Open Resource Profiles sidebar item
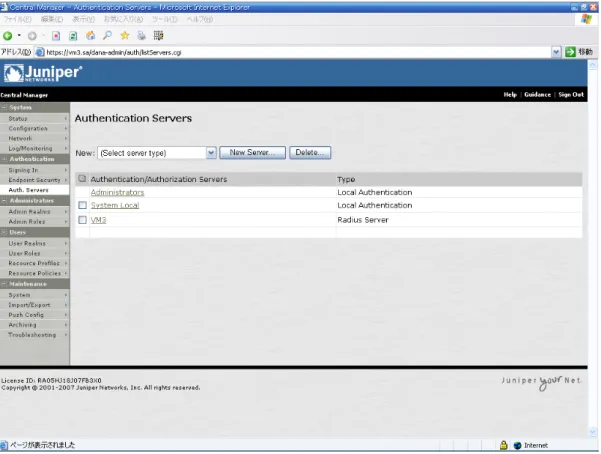The height and width of the screenshot is (454, 601). [x=34, y=263]
